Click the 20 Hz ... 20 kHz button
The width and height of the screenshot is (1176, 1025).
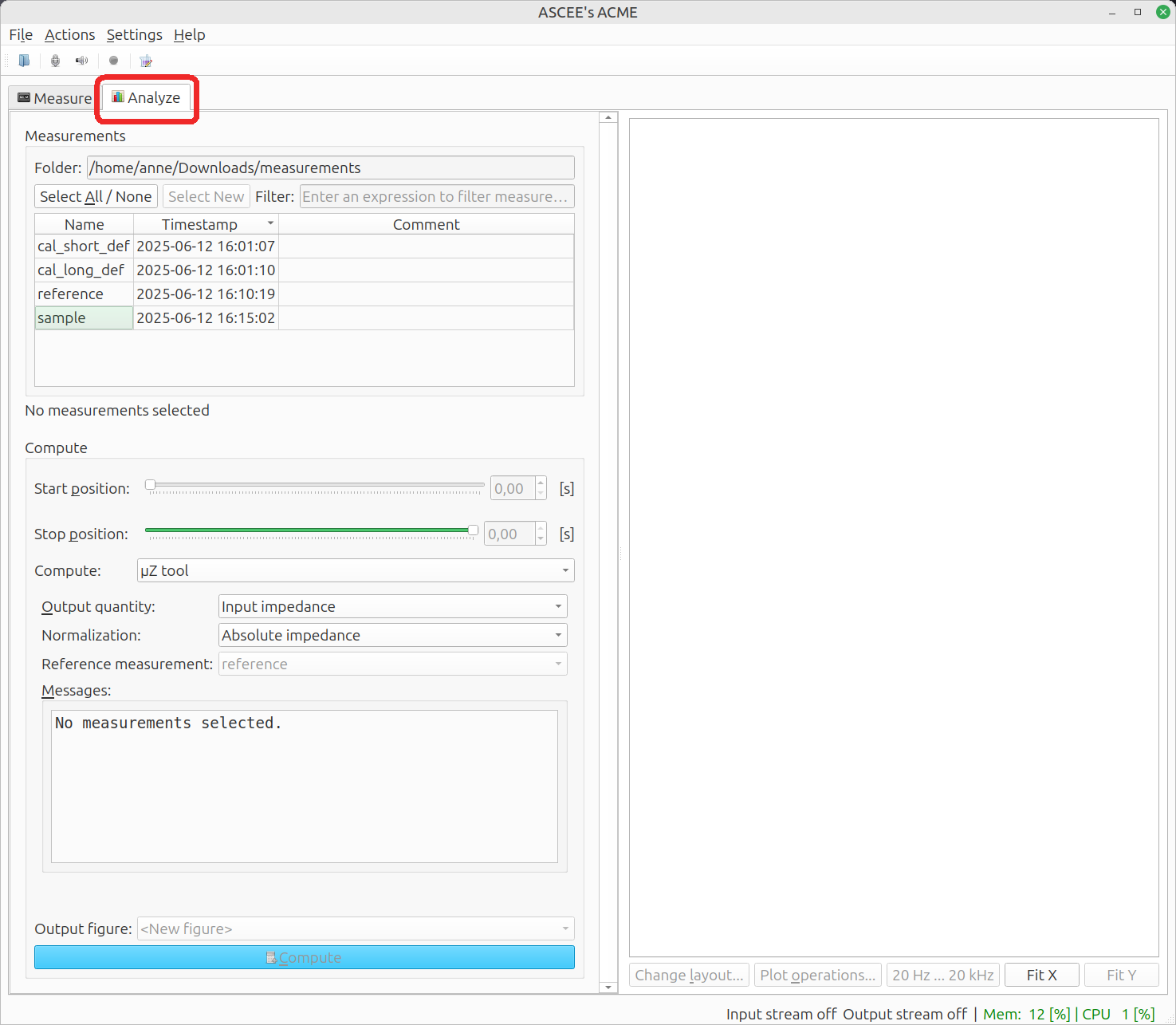(942, 975)
